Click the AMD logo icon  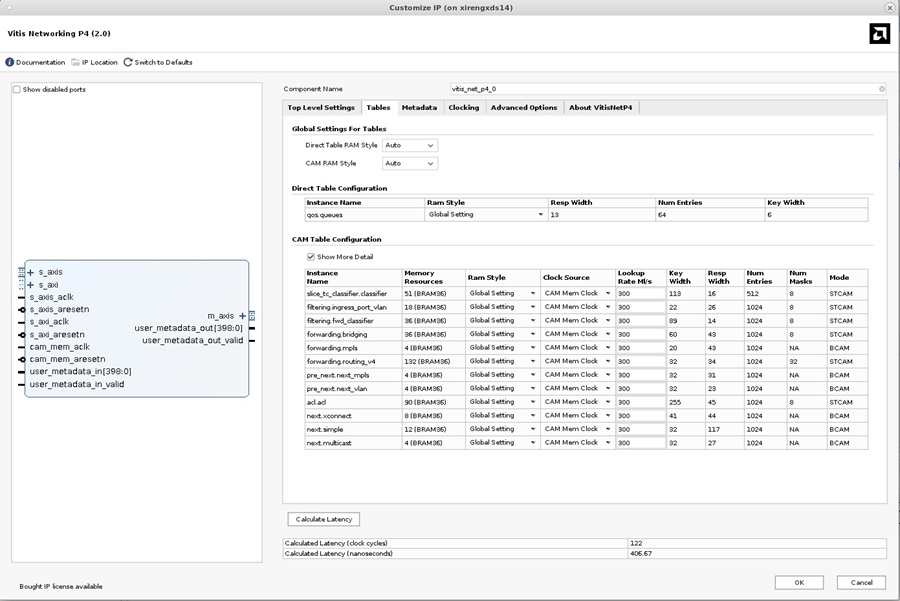[879, 34]
